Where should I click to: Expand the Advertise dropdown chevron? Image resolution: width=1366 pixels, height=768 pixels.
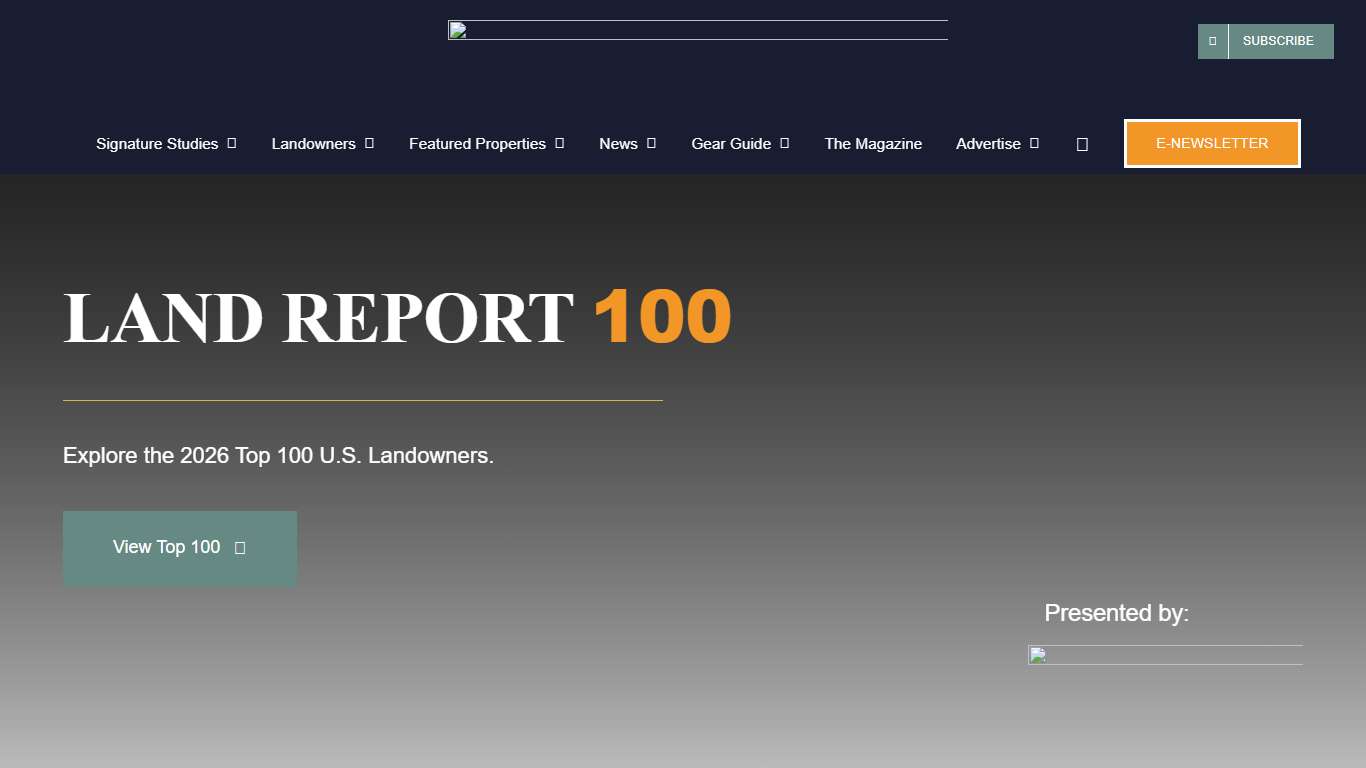tap(1033, 143)
